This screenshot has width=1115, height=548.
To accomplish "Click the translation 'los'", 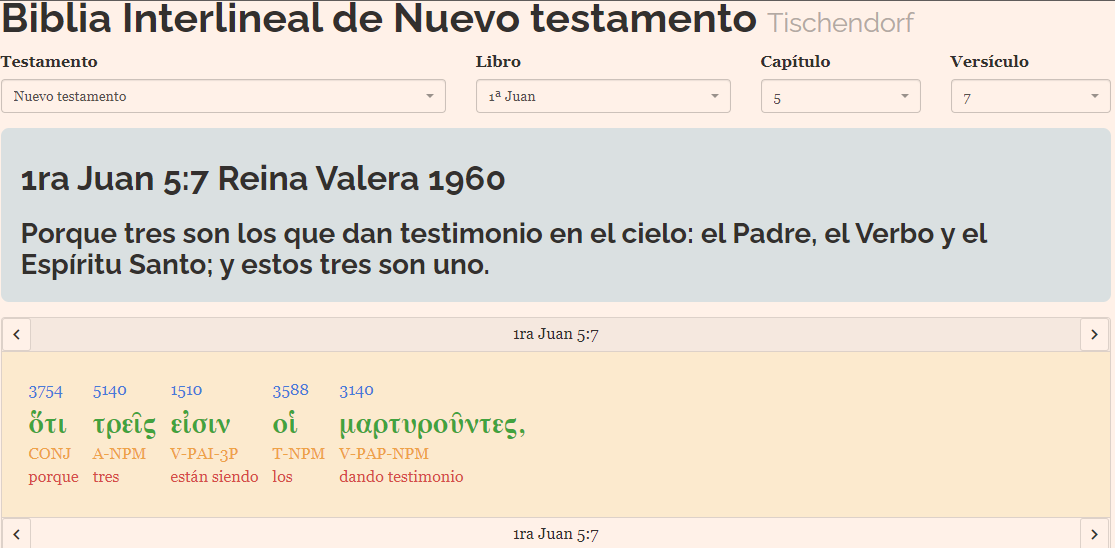I will (x=282, y=477).
